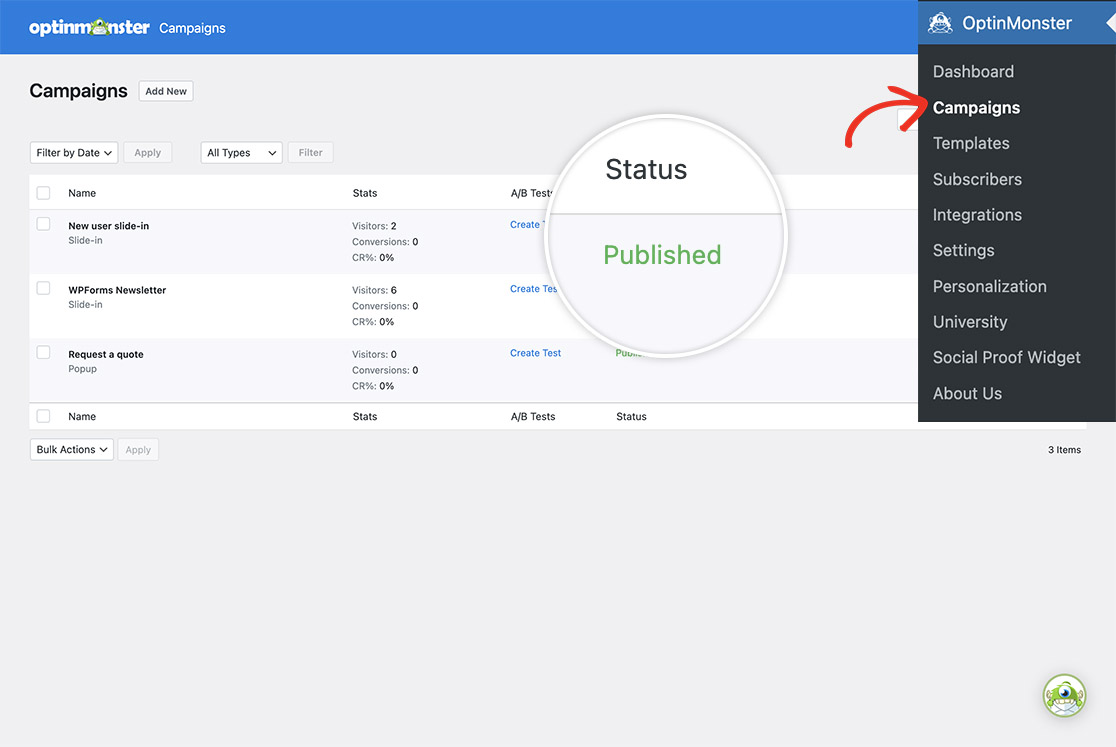The width and height of the screenshot is (1116, 747).
Task: Click the 3 Items count text
Action: (x=1064, y=450)
